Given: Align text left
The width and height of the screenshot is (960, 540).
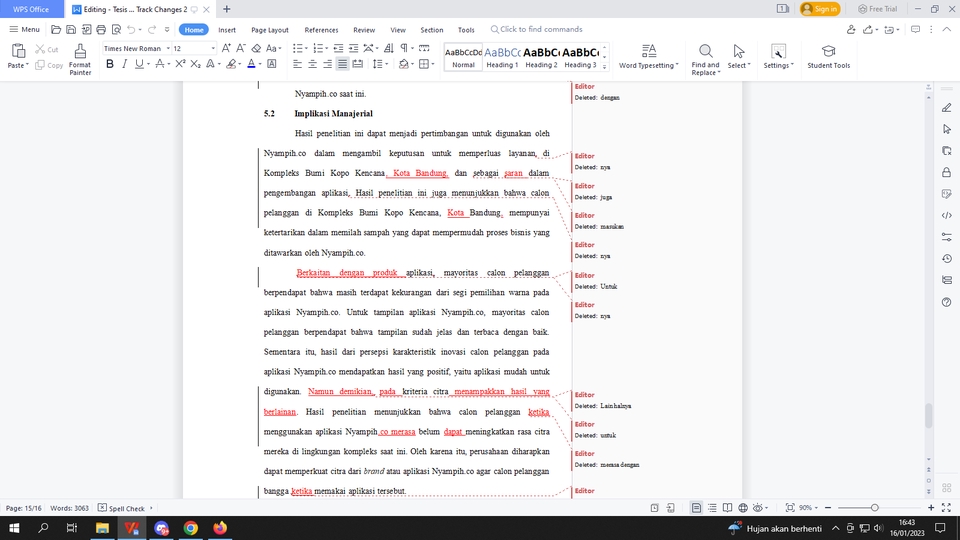Looking at the screenshot, I should [x=298, y=64].
